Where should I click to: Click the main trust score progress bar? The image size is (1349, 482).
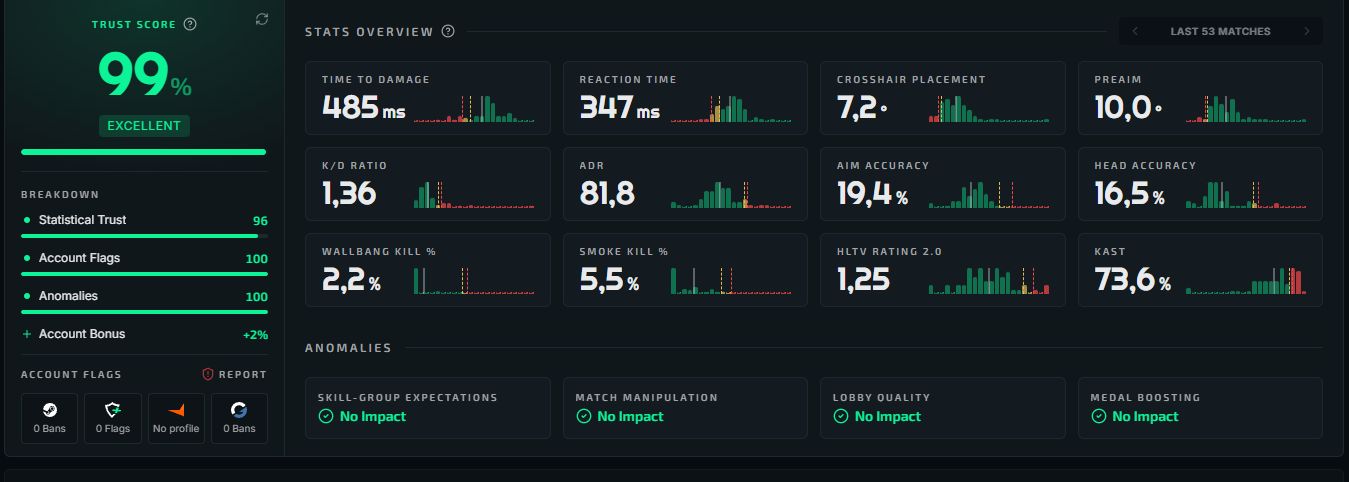pos(144,152)
